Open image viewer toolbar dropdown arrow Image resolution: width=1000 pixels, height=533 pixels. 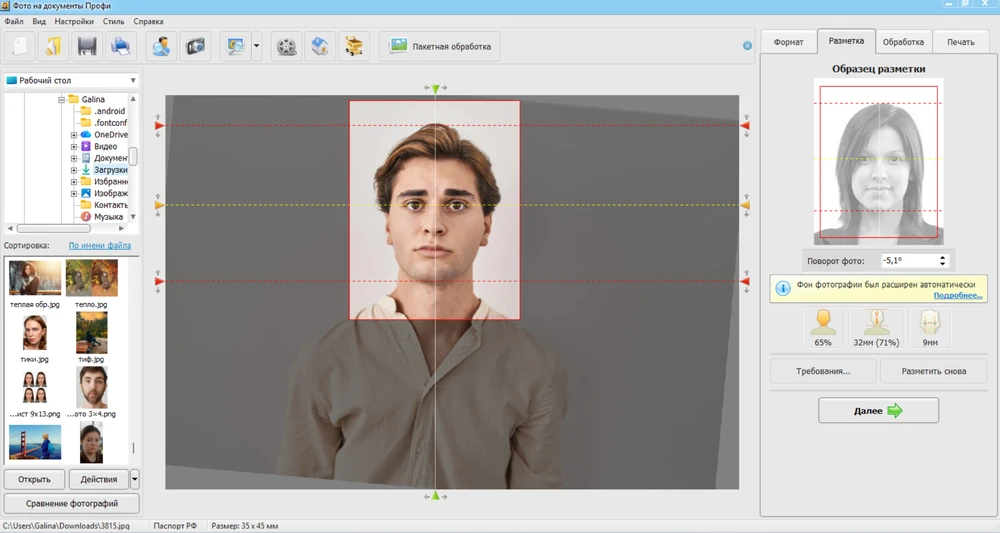click(x=256, y=46)
